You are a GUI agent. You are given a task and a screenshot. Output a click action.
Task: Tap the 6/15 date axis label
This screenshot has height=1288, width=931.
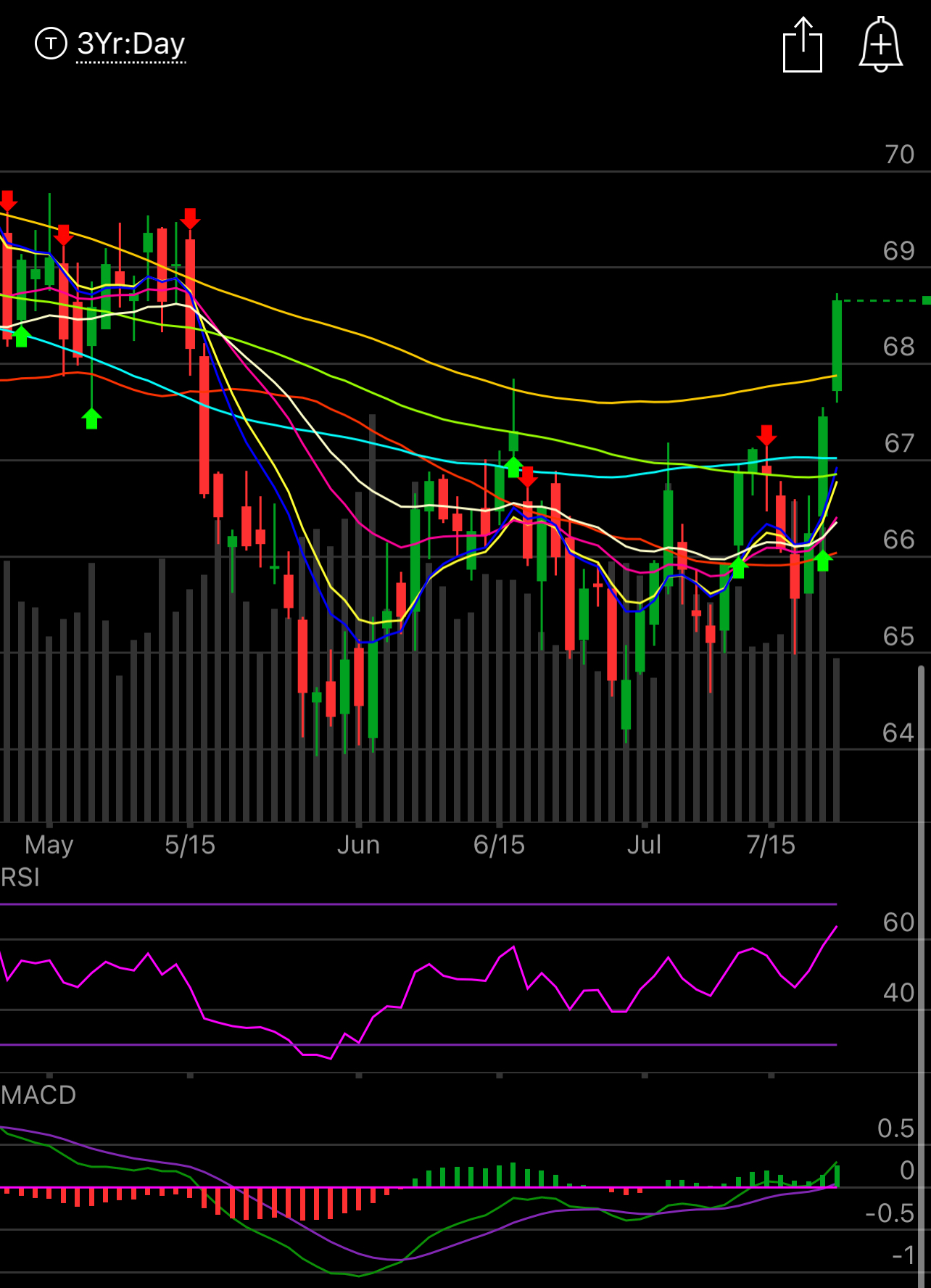(499, 845)
